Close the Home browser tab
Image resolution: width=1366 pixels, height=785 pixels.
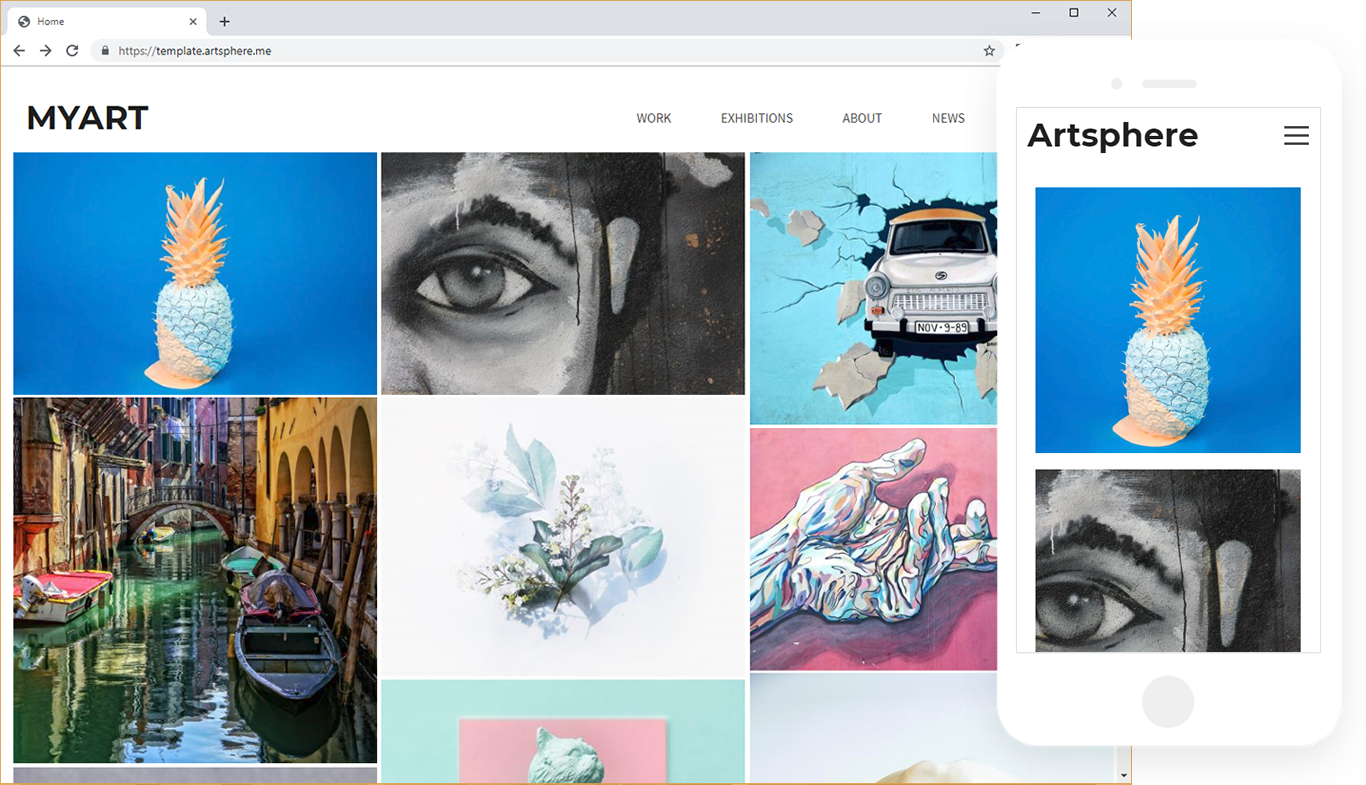tap(193, 21)
